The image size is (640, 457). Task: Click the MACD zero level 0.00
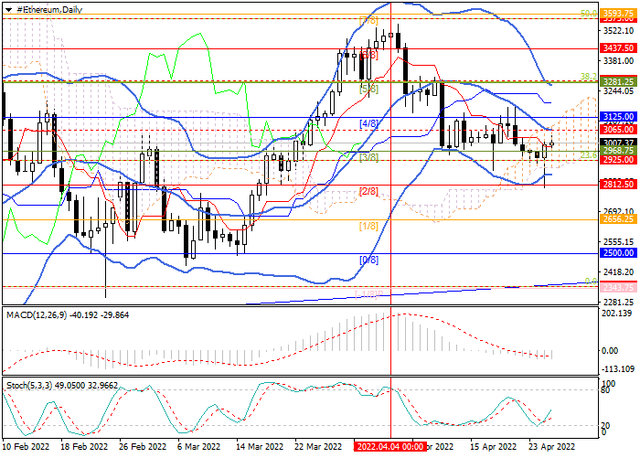point(610,351)
